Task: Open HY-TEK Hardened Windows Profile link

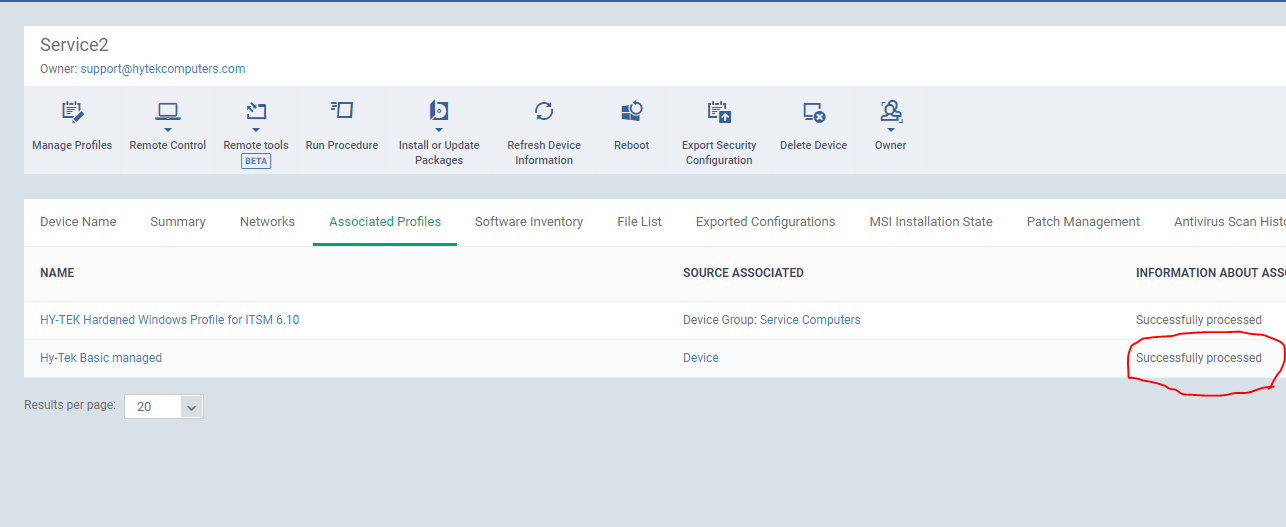Action: [x=169, y=320]
